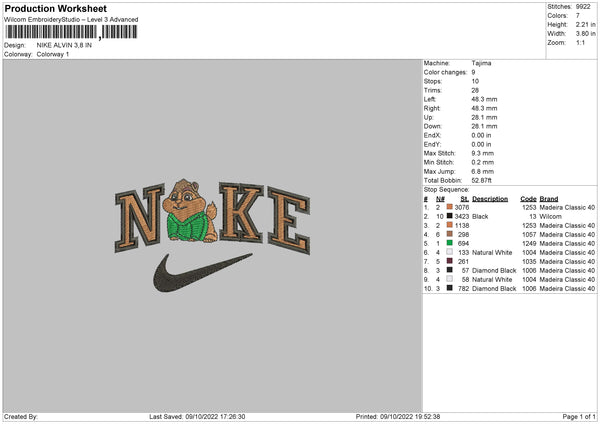
Task: Click the black Nike swoosh in the preview
Action: 202,272
